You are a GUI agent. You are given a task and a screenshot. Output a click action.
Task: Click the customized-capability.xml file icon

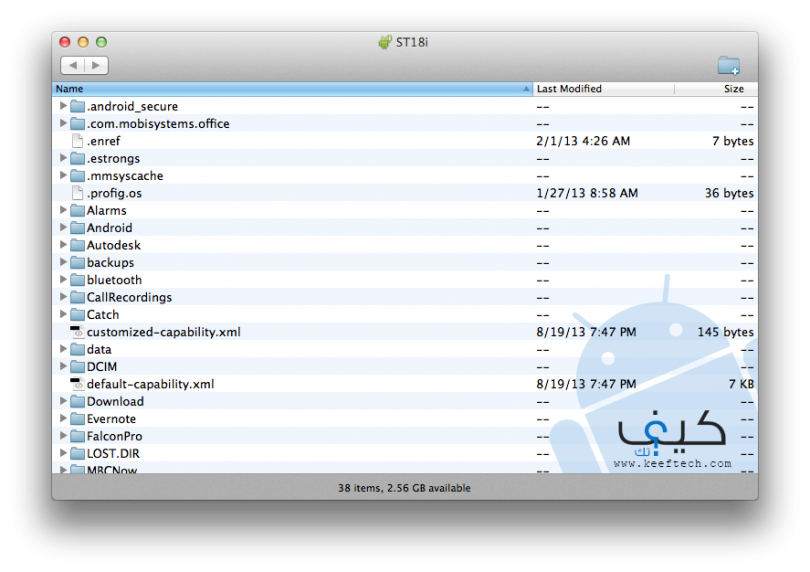coord(77,332)
